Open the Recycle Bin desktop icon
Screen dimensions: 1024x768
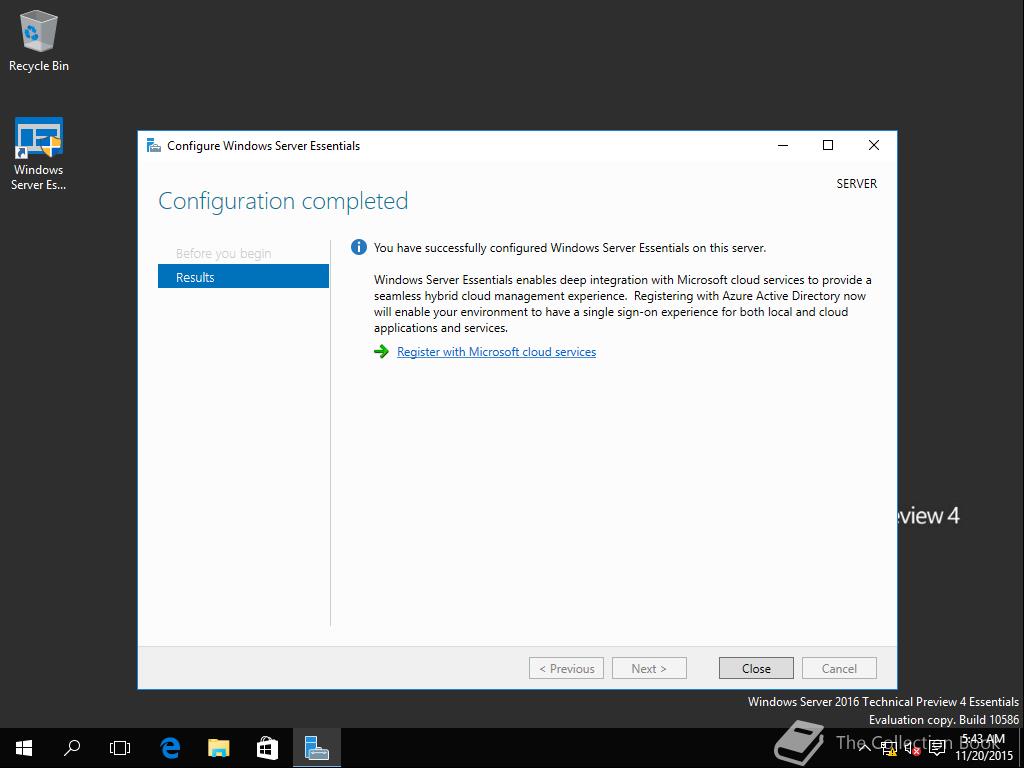[x=39, y=42]
